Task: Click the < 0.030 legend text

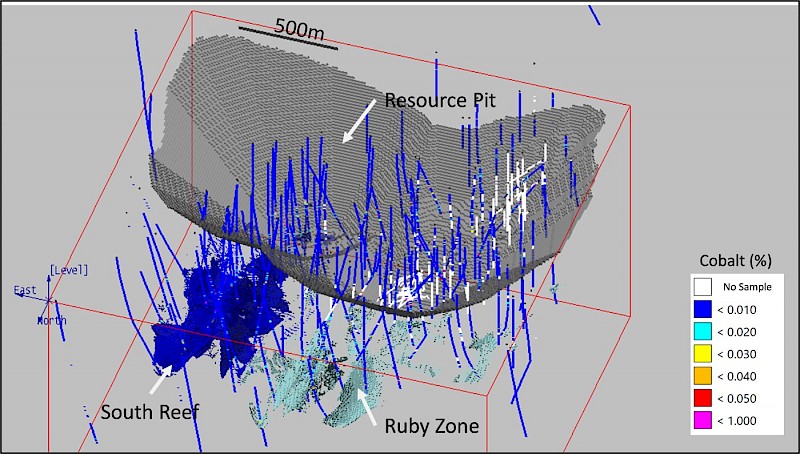Action: 737,354
